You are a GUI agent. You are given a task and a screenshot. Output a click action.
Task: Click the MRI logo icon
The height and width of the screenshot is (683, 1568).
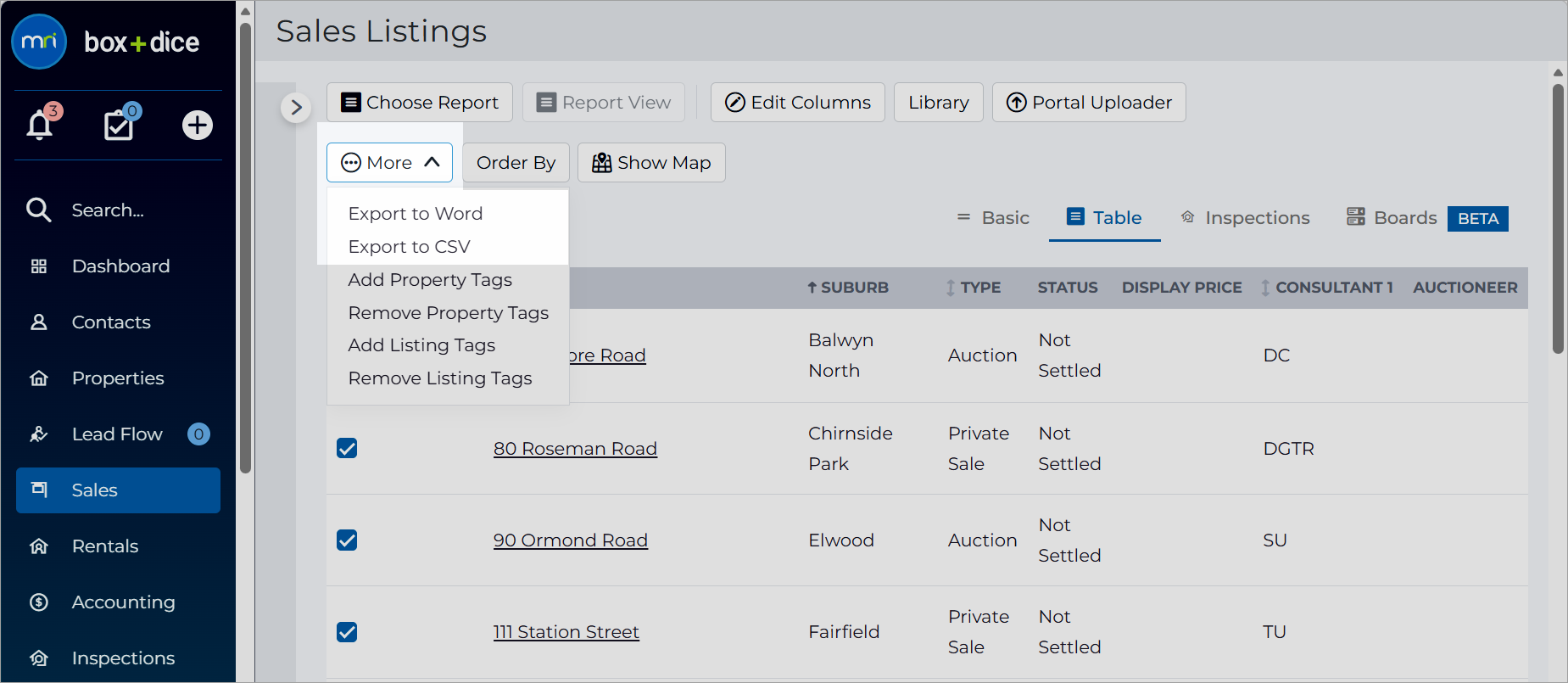tap(39, 42)
